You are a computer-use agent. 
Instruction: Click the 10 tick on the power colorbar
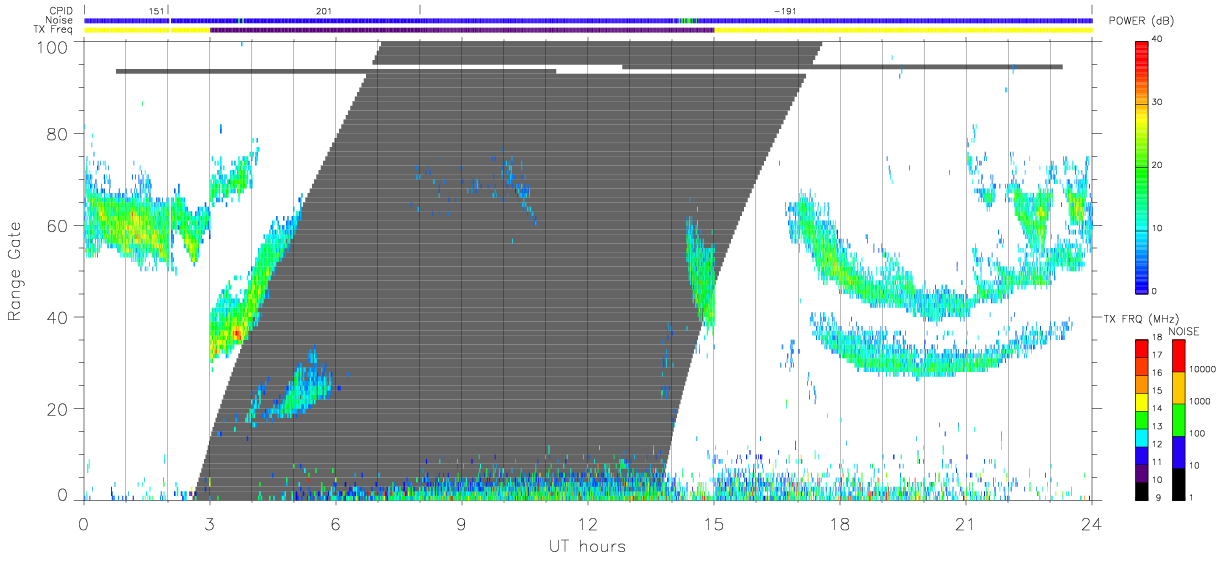[x=1159, y=228]
